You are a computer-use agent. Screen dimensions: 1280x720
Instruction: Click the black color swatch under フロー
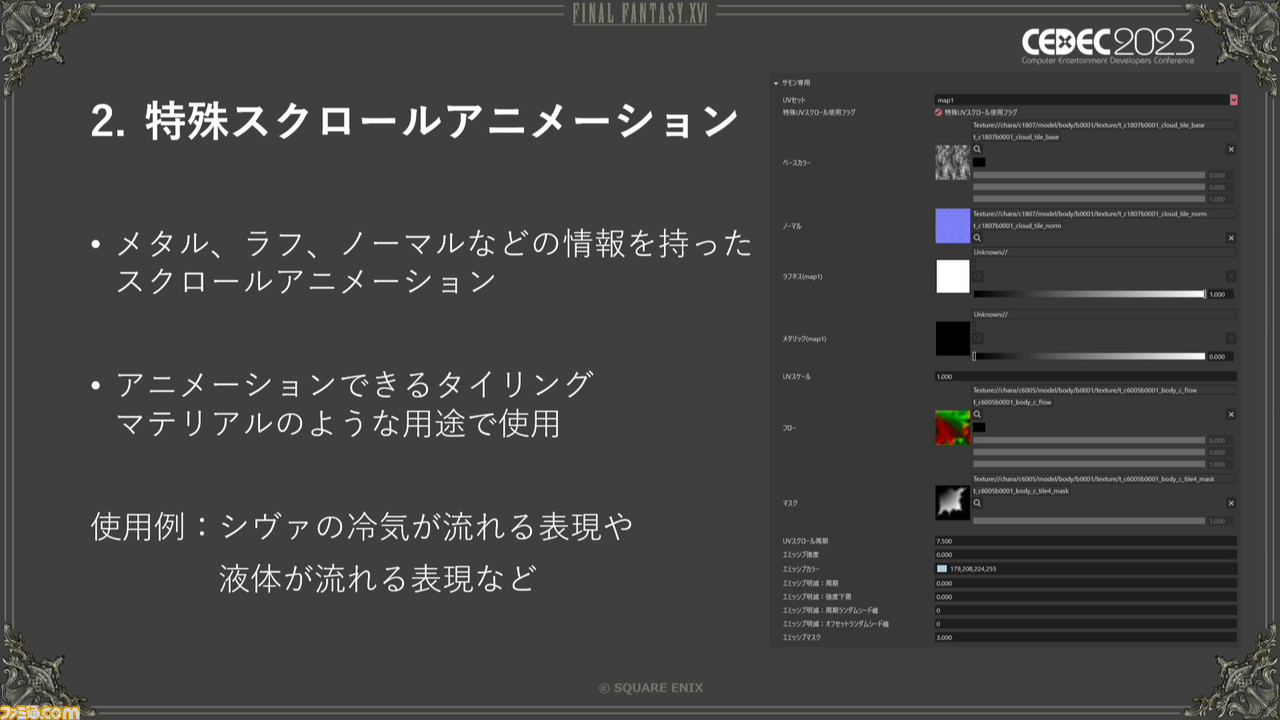pos(979,427)
